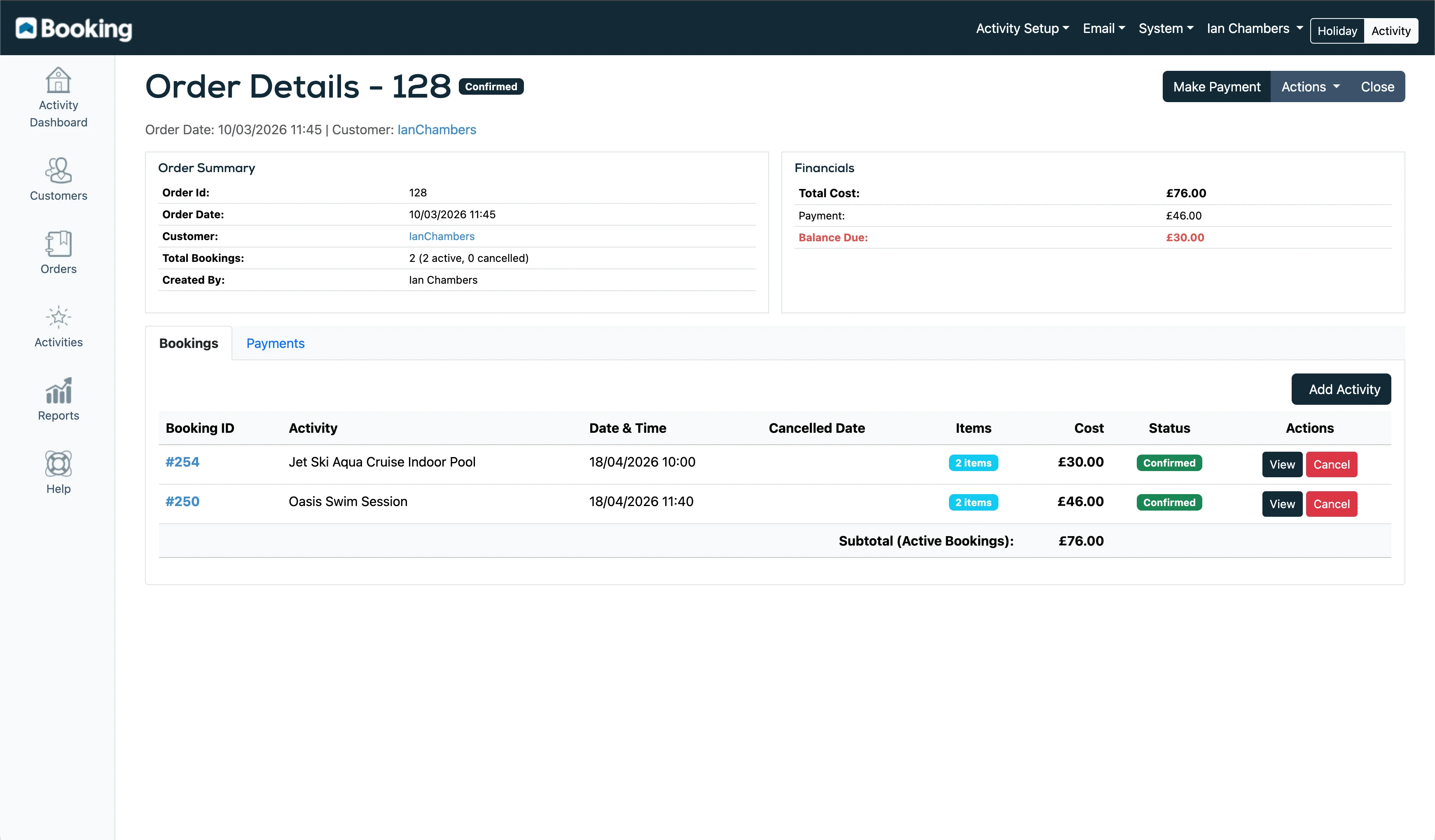Open IanChambers link in Order Summary

click(442, 236)
